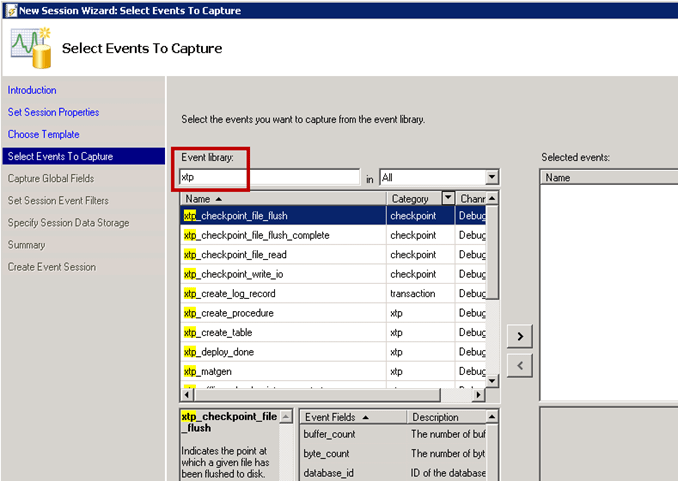Screen dimensions: 678x481
Task: Click the add event right-arrow button
Action: pos(519,333)
